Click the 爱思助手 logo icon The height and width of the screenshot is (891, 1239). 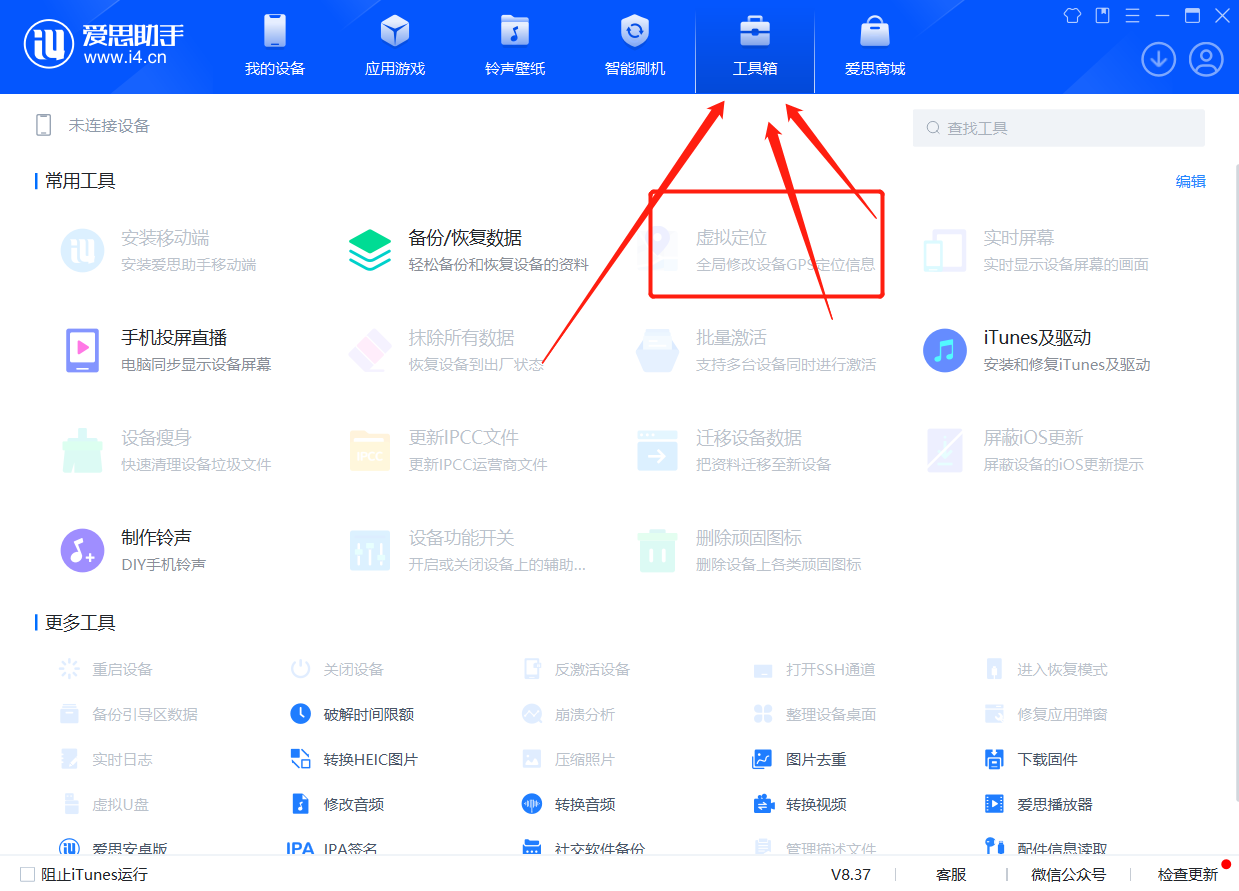pos(48,43)
